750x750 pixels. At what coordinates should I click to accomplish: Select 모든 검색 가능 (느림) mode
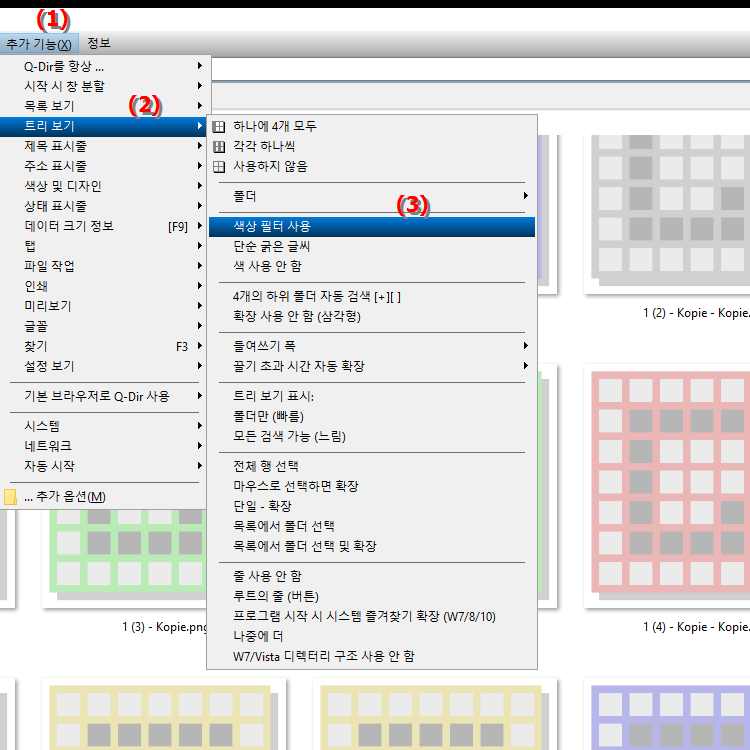click(372, 437)
